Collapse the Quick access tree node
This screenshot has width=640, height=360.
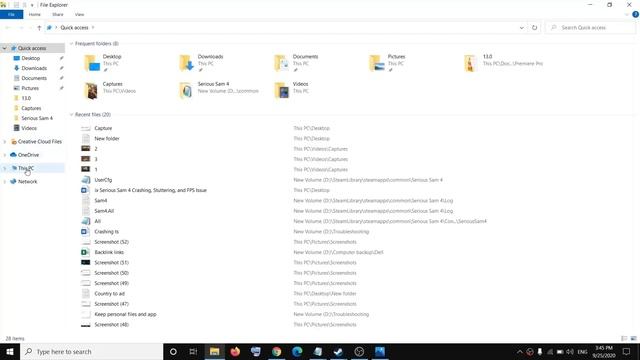(x=4, y=48)
